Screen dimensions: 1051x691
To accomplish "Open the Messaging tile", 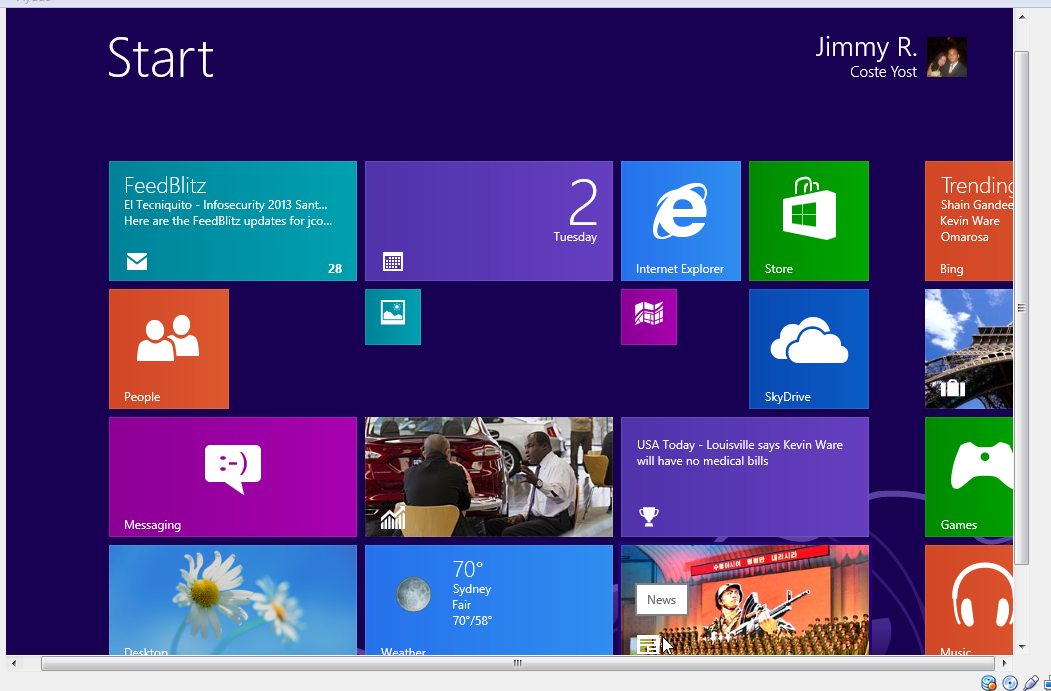I will (233, 477).
